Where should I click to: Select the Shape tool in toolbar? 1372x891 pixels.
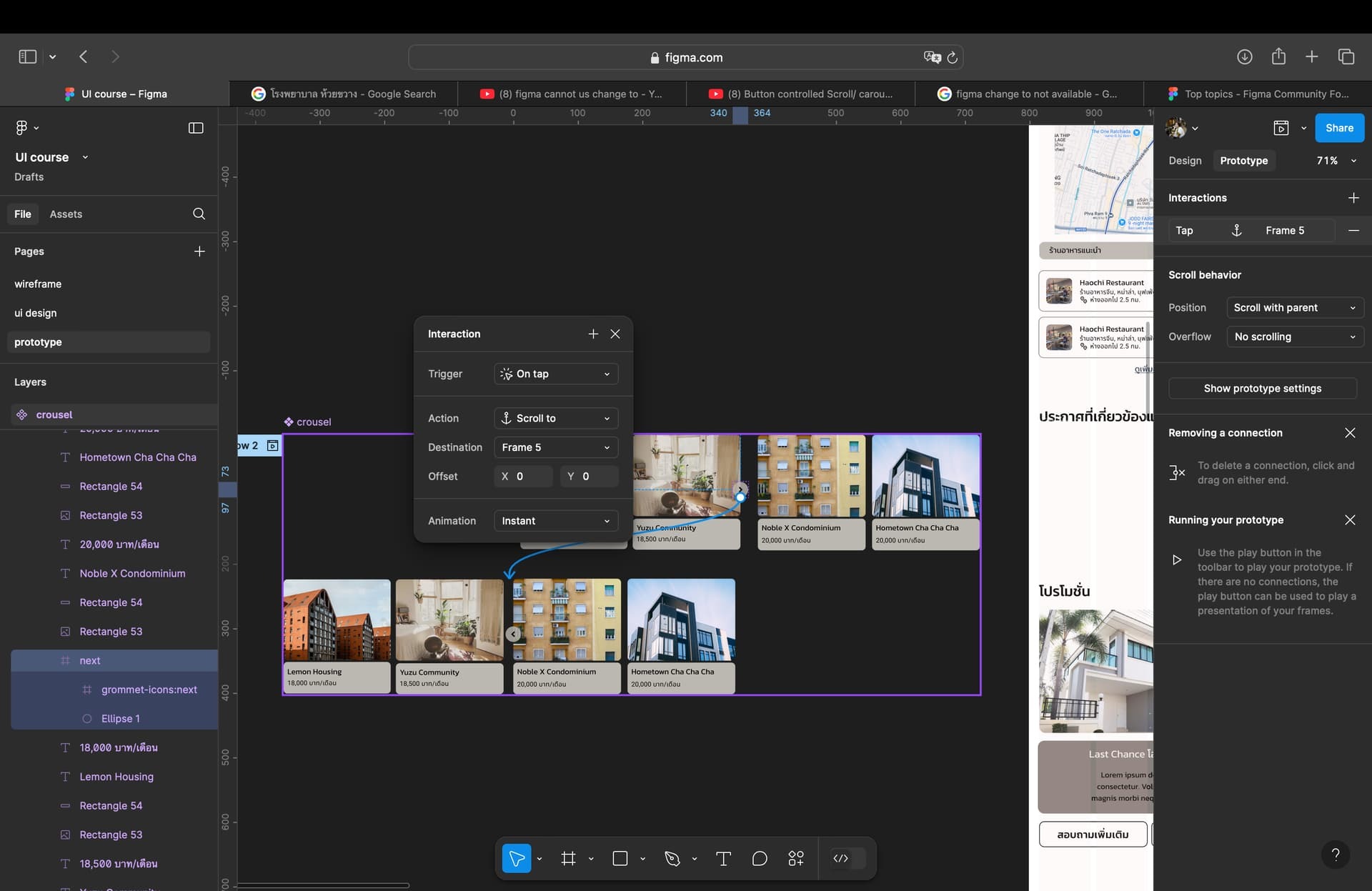pyautogui.click(x=620, y=858)
